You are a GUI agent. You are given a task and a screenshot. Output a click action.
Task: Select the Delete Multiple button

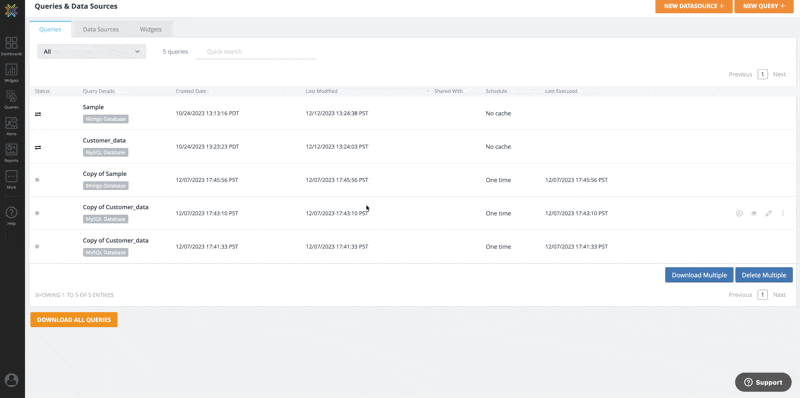[x=764, y=275]
